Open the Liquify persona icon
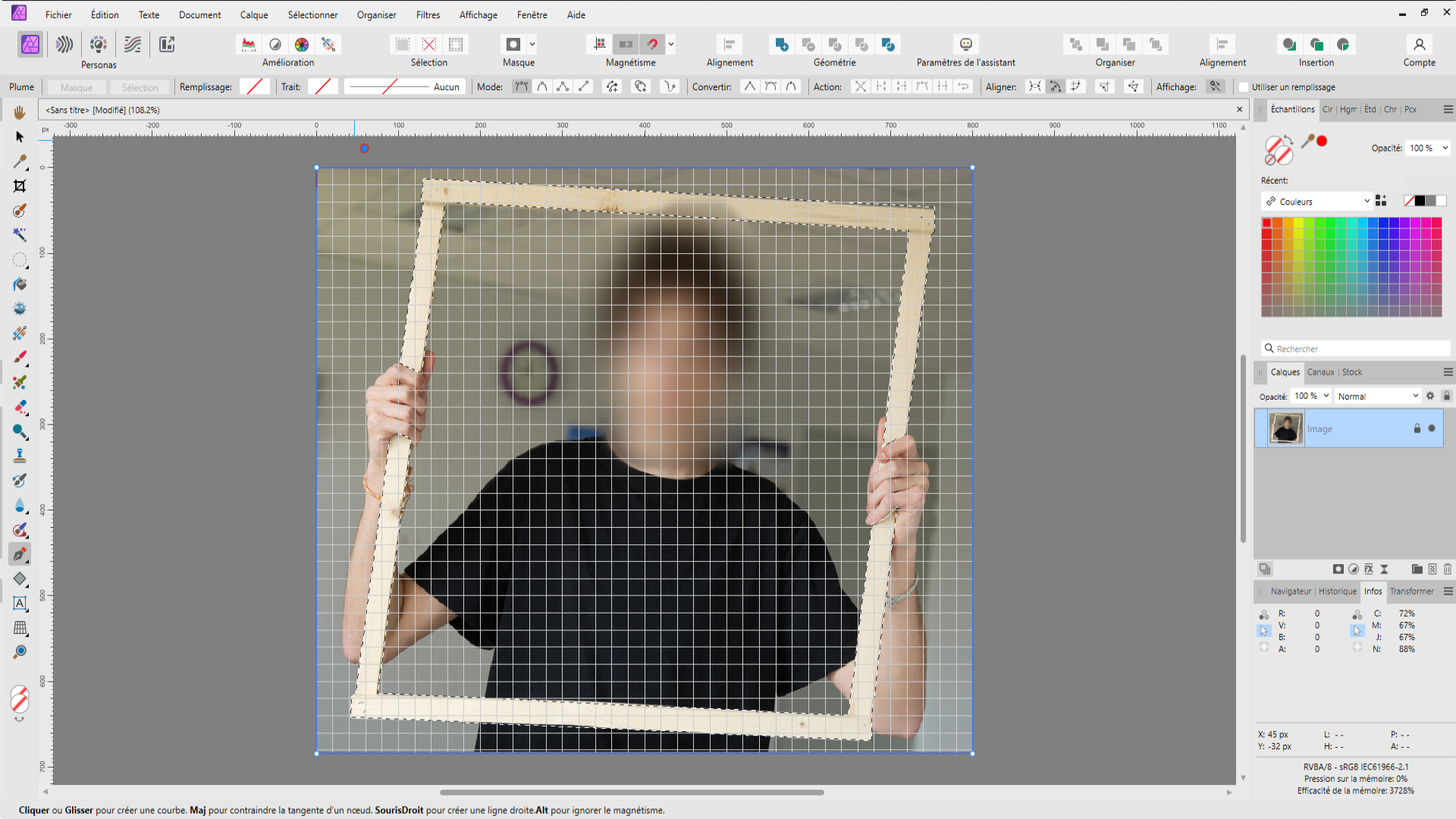The width and height of the screenshot is (1456, 819). click(64, 45)
